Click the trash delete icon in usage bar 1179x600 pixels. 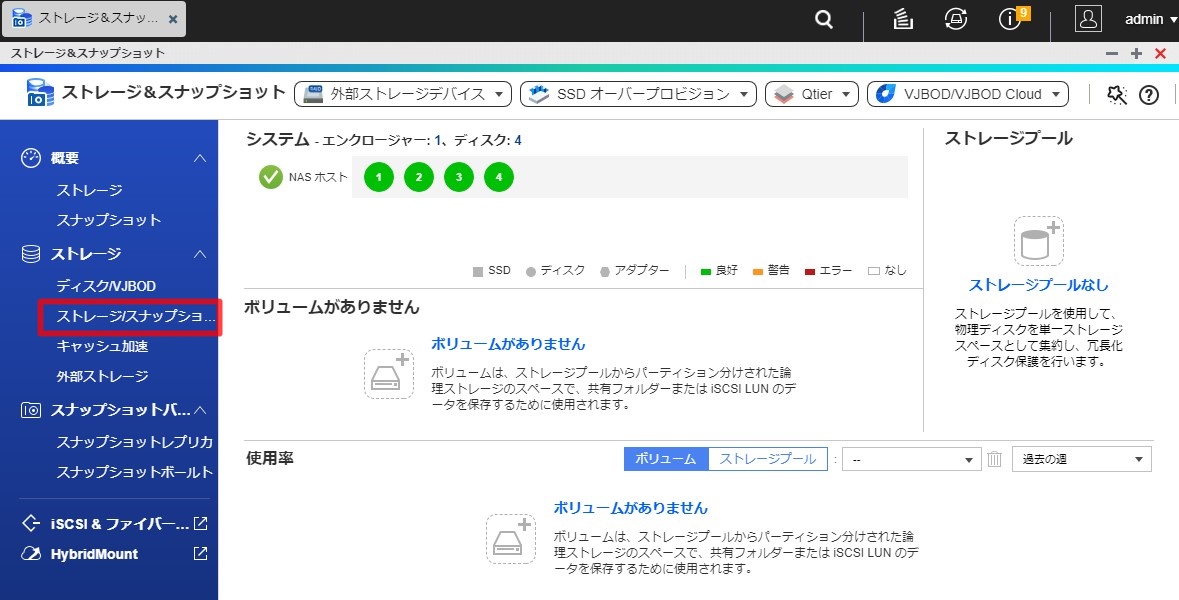(x=995, y=459)
